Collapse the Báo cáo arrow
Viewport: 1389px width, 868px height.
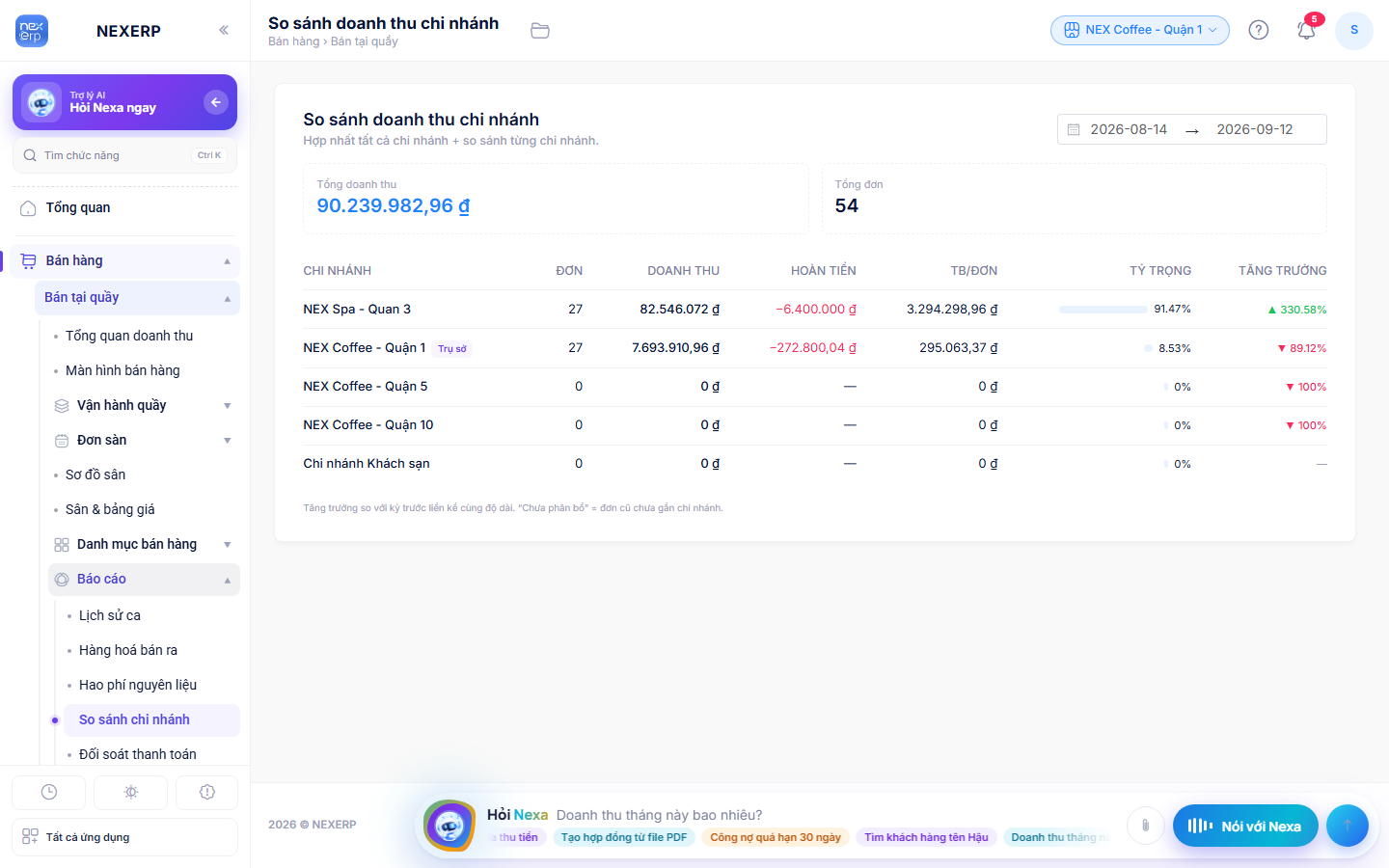pos(228,581)
